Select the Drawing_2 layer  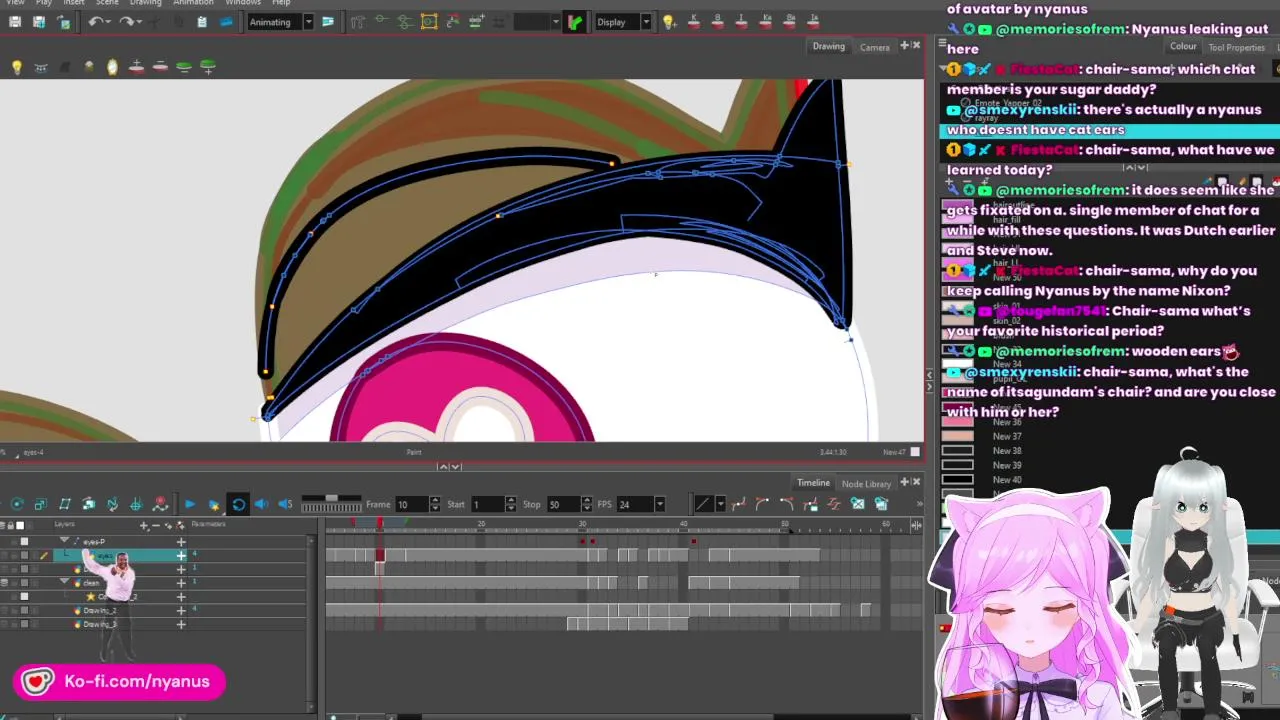(x=100, y=610)
